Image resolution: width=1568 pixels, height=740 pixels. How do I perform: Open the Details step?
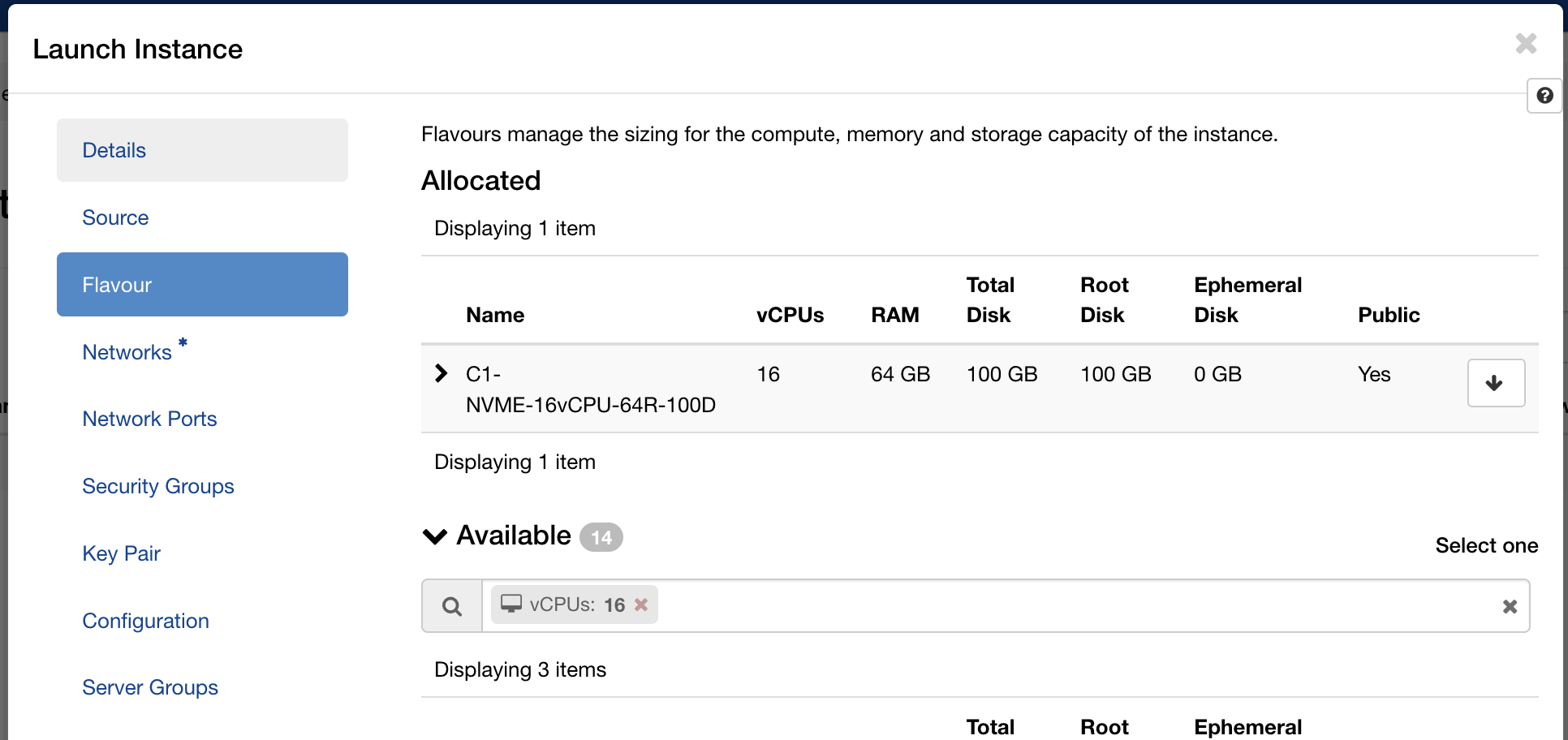[202, 150]
